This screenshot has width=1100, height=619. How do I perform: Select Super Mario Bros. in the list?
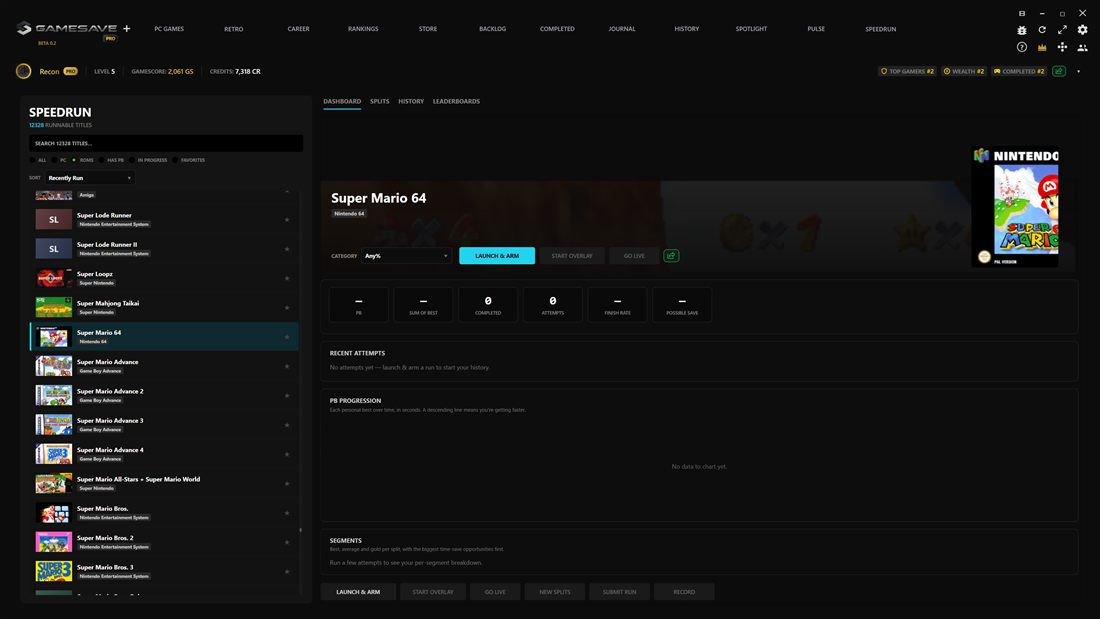(163, 512)
